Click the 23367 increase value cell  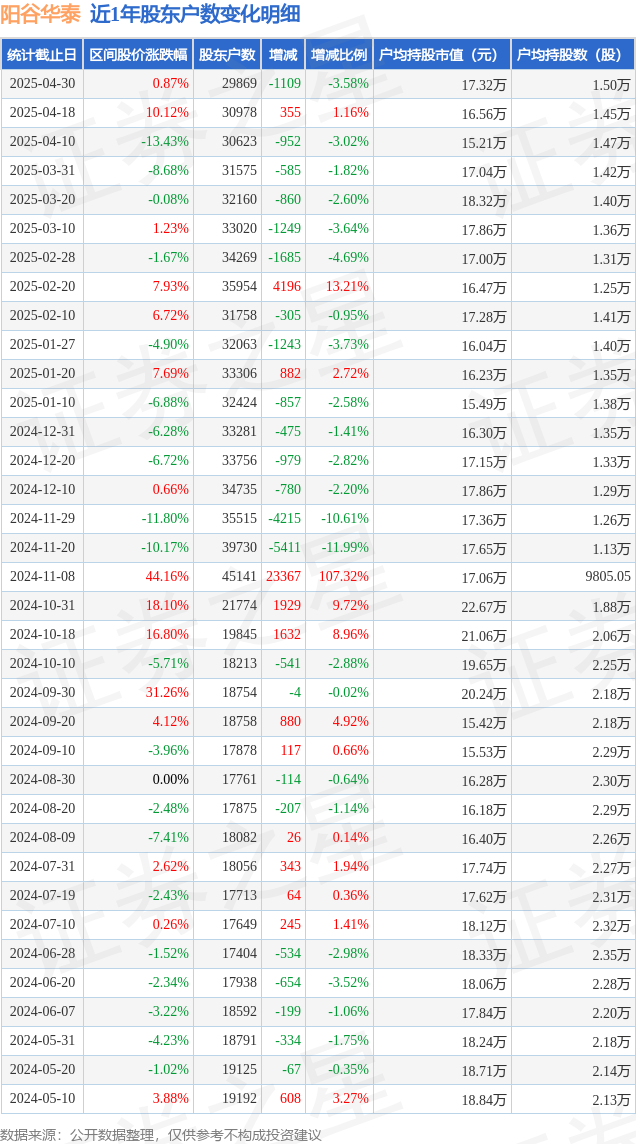285,577
